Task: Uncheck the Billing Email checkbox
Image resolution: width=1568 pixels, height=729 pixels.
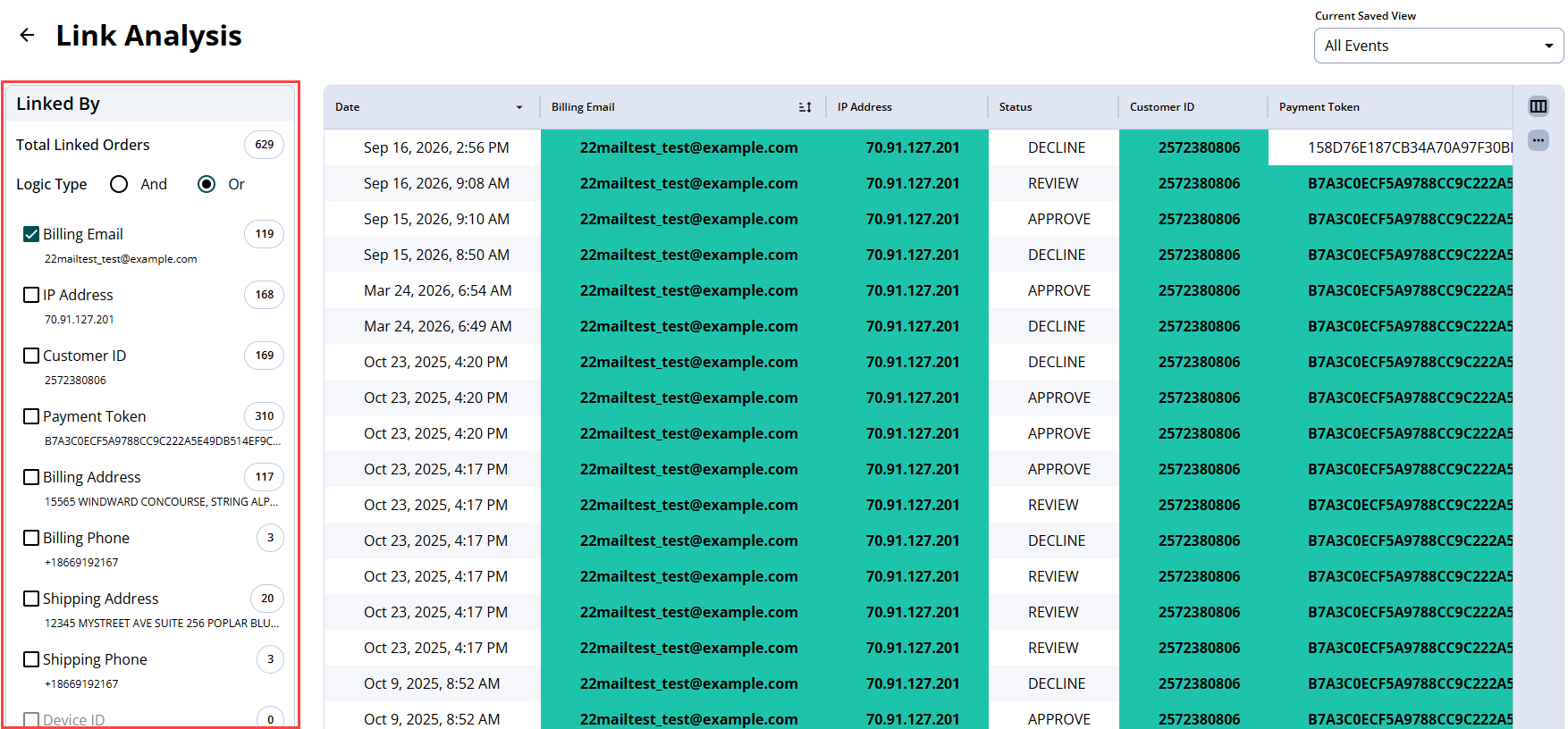Action: click(31, 234)
